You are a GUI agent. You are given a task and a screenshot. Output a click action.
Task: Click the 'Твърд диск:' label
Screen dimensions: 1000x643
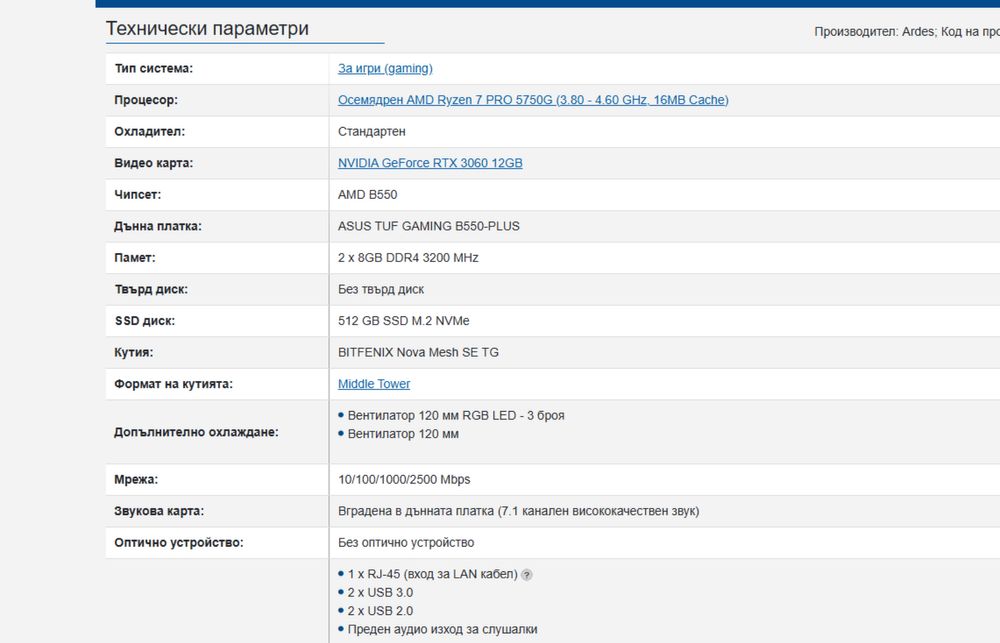click(151, 289)
